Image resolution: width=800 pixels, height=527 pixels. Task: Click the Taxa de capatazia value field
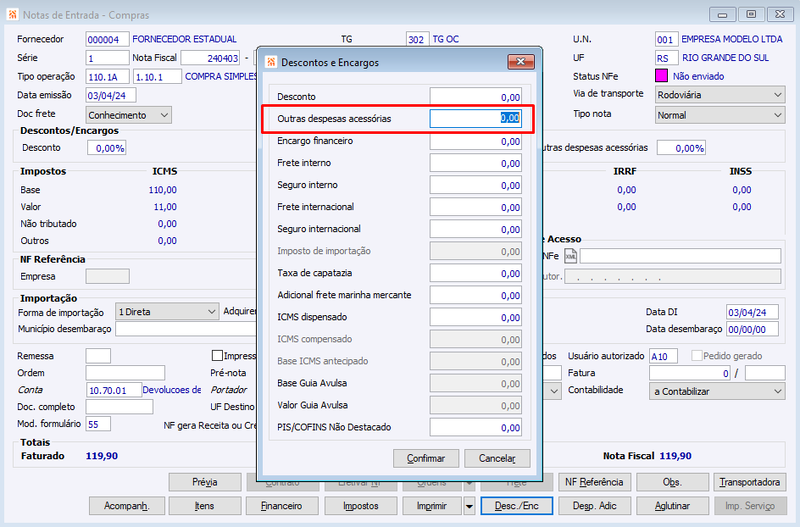point(476,273)
